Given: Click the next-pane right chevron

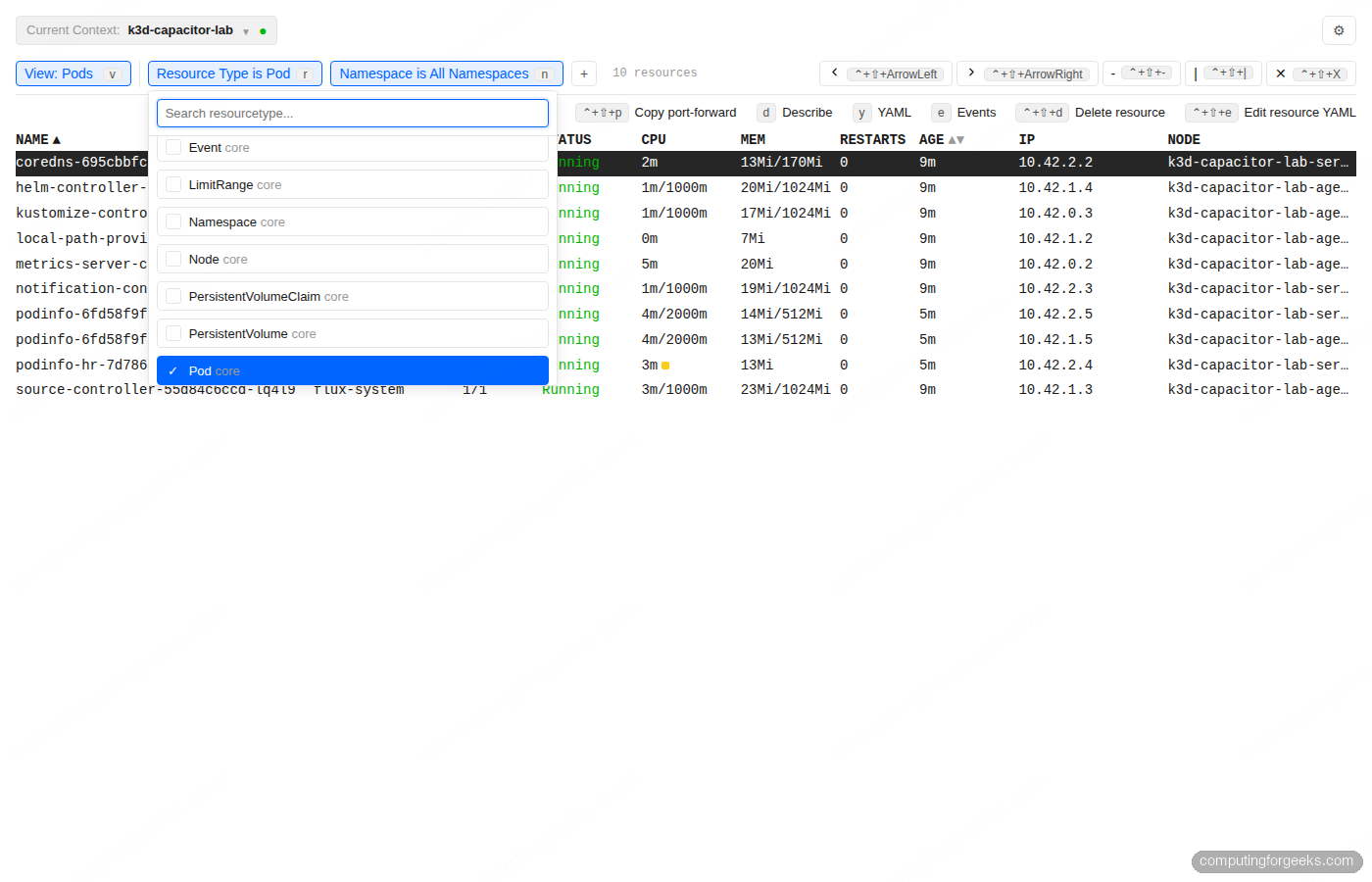Looking at the screenshot, I should click(x=971, y=73).
